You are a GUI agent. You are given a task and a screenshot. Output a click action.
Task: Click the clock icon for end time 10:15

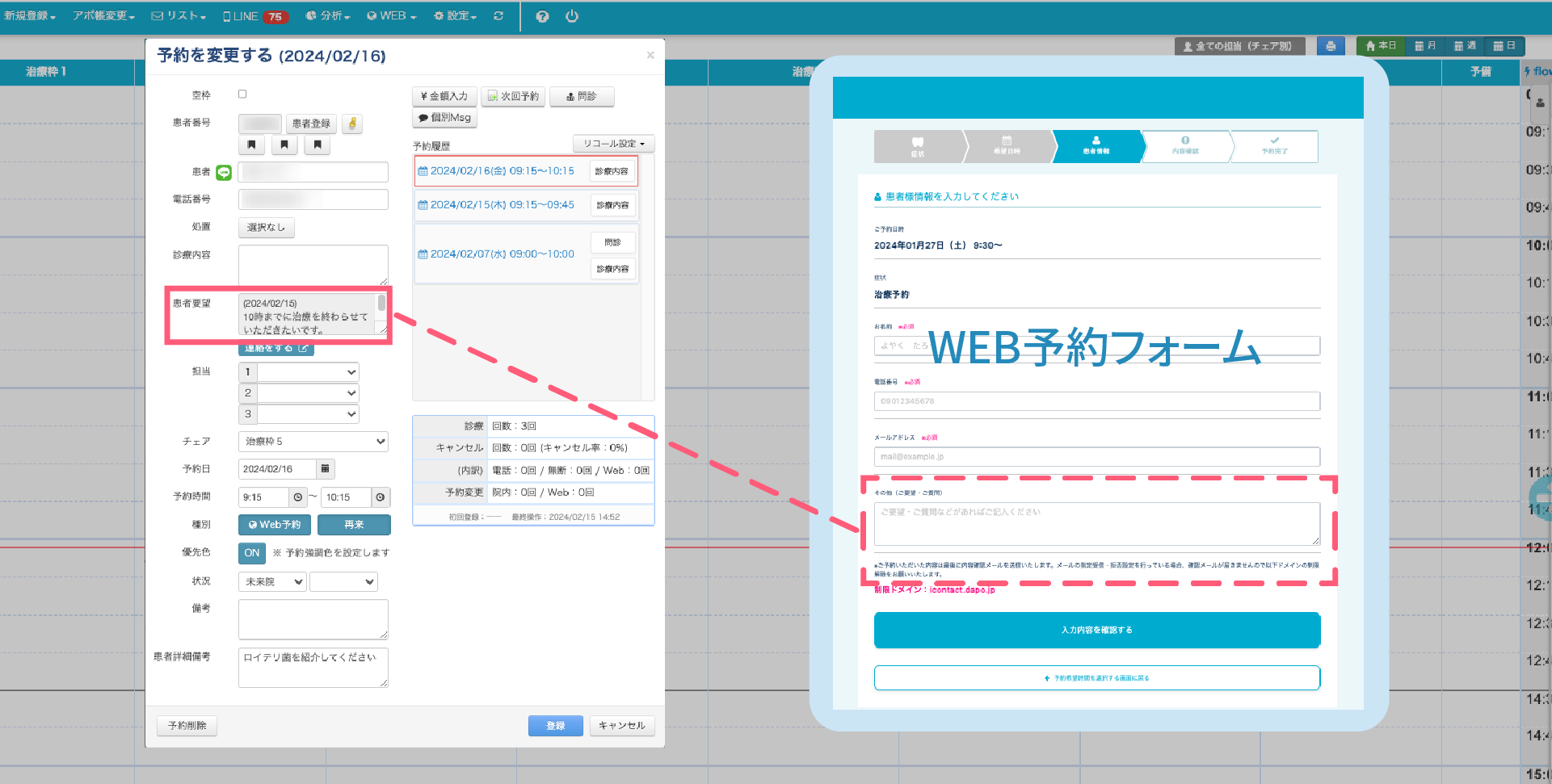point(381,497)
